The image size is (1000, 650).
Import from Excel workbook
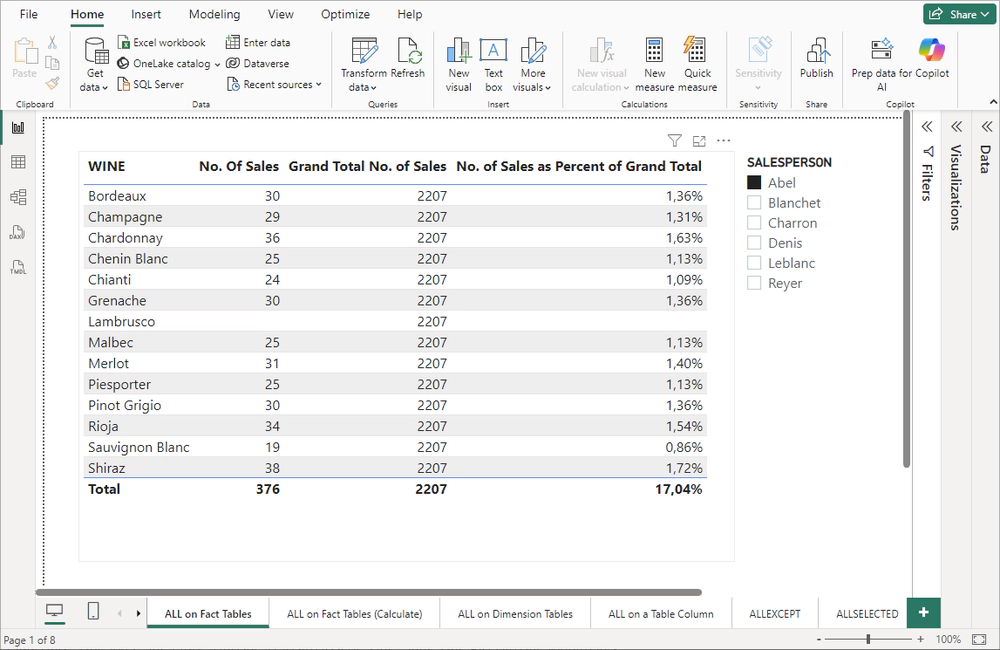pos(162,43)
